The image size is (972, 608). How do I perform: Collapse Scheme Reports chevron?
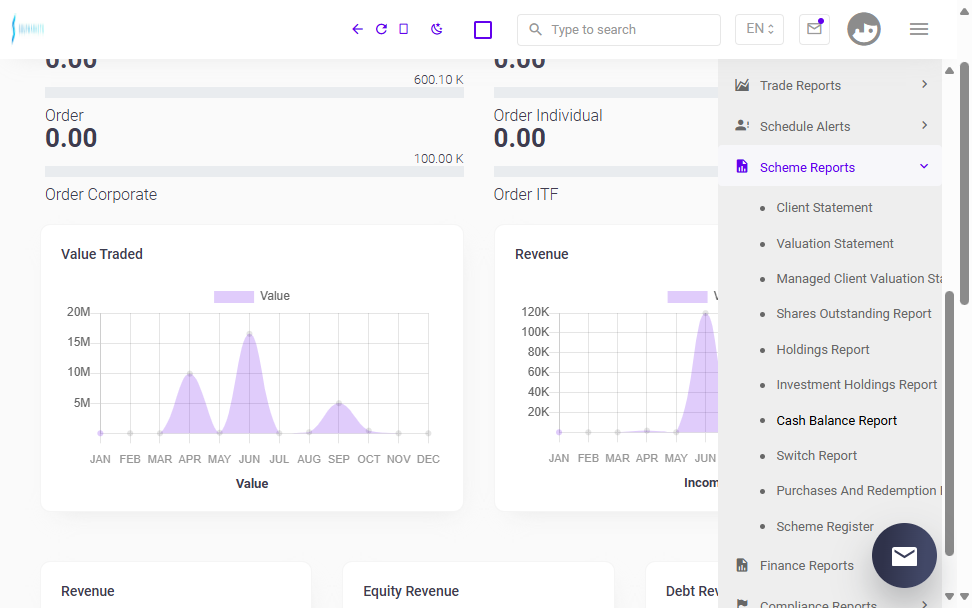(x=924, y=166)
